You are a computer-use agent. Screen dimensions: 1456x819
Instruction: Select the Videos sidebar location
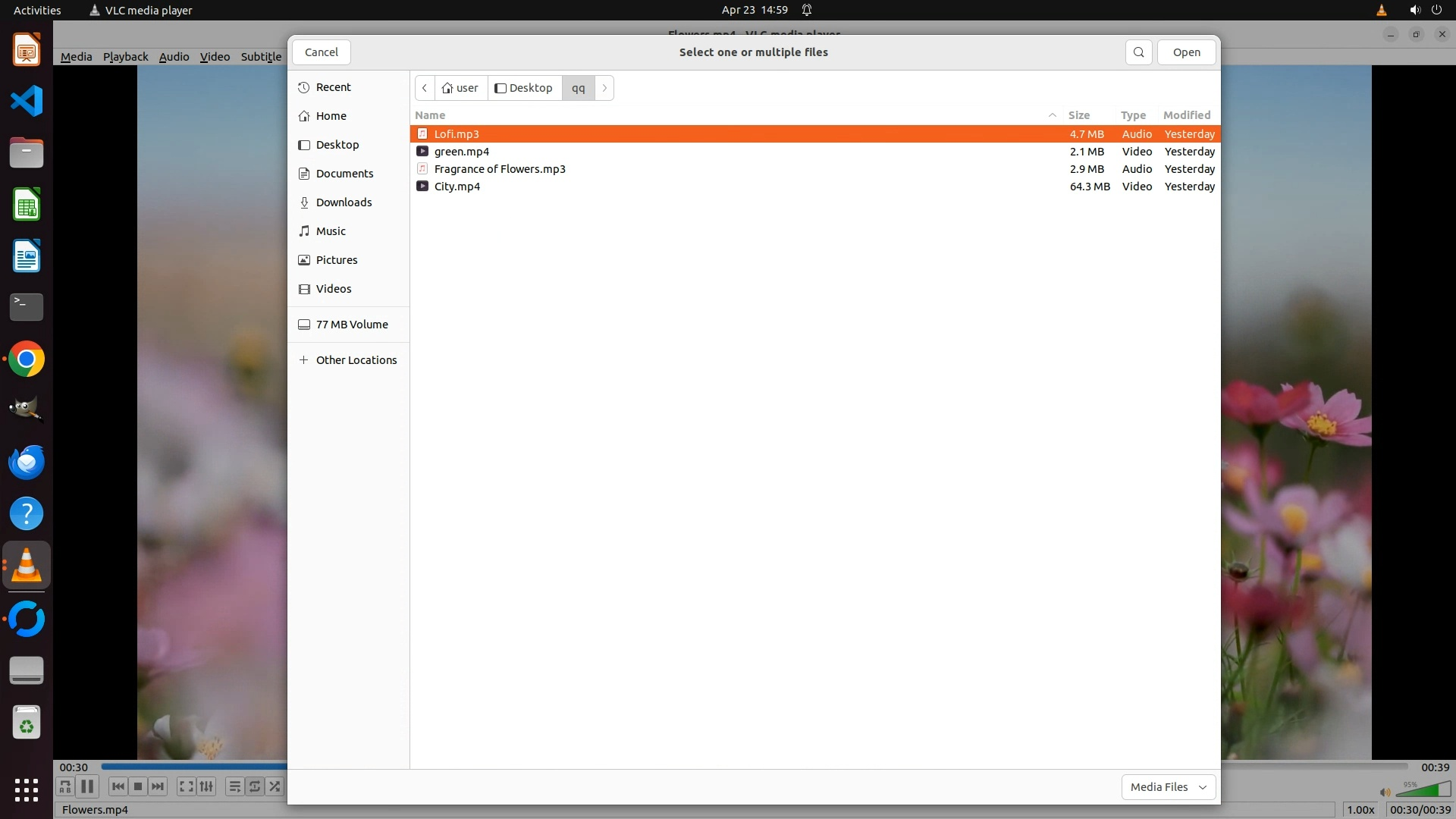334,289
